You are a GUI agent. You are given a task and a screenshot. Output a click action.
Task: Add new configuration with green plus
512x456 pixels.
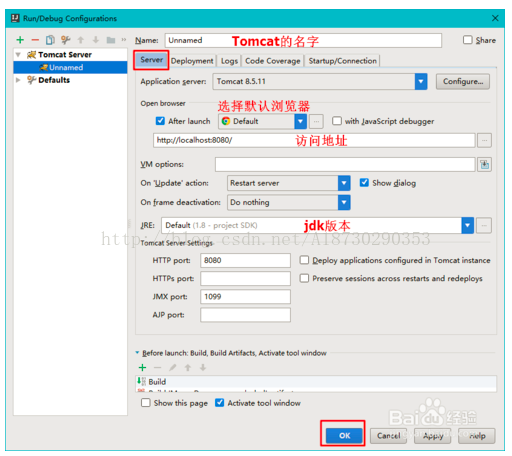pos(20,40)
